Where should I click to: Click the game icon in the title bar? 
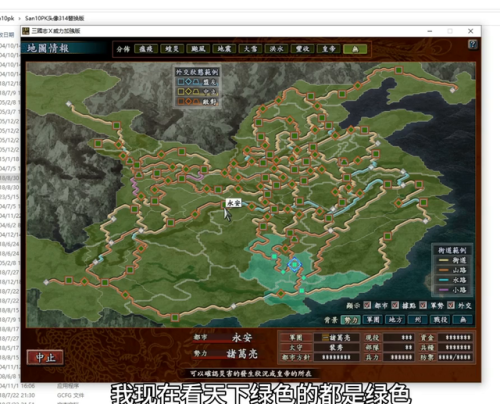coord(26,31)
